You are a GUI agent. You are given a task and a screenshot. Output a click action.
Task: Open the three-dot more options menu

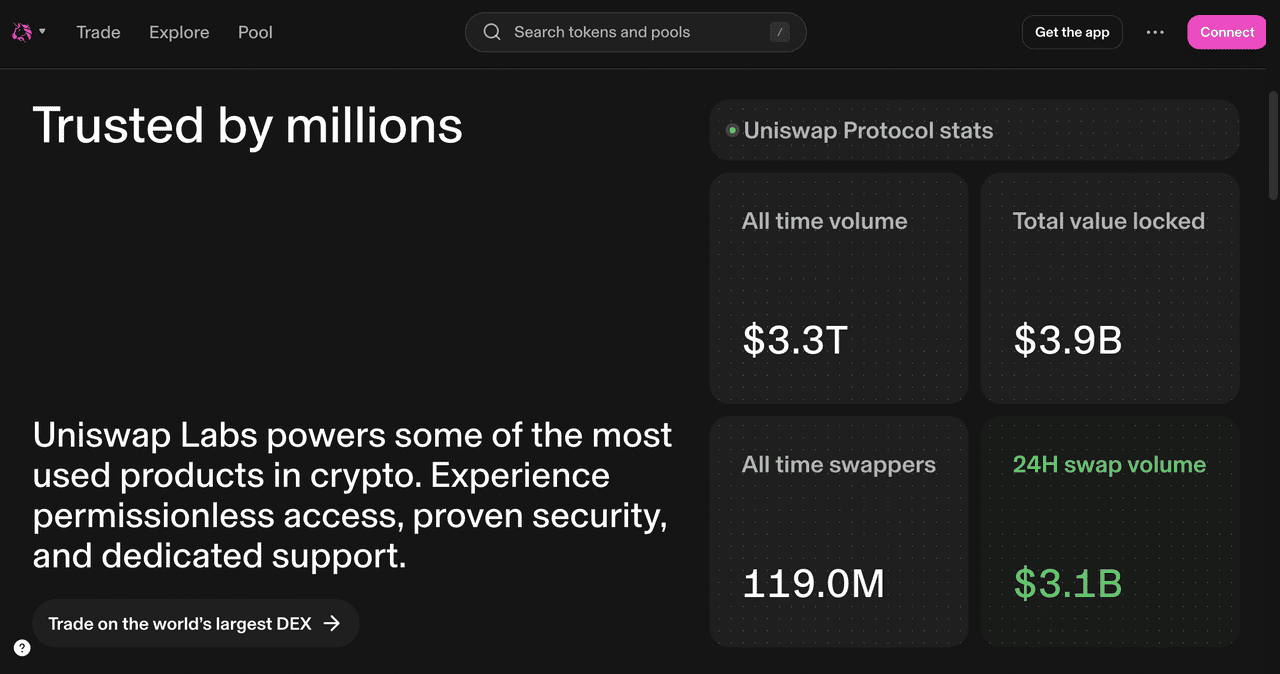[x=1155, y=32]
